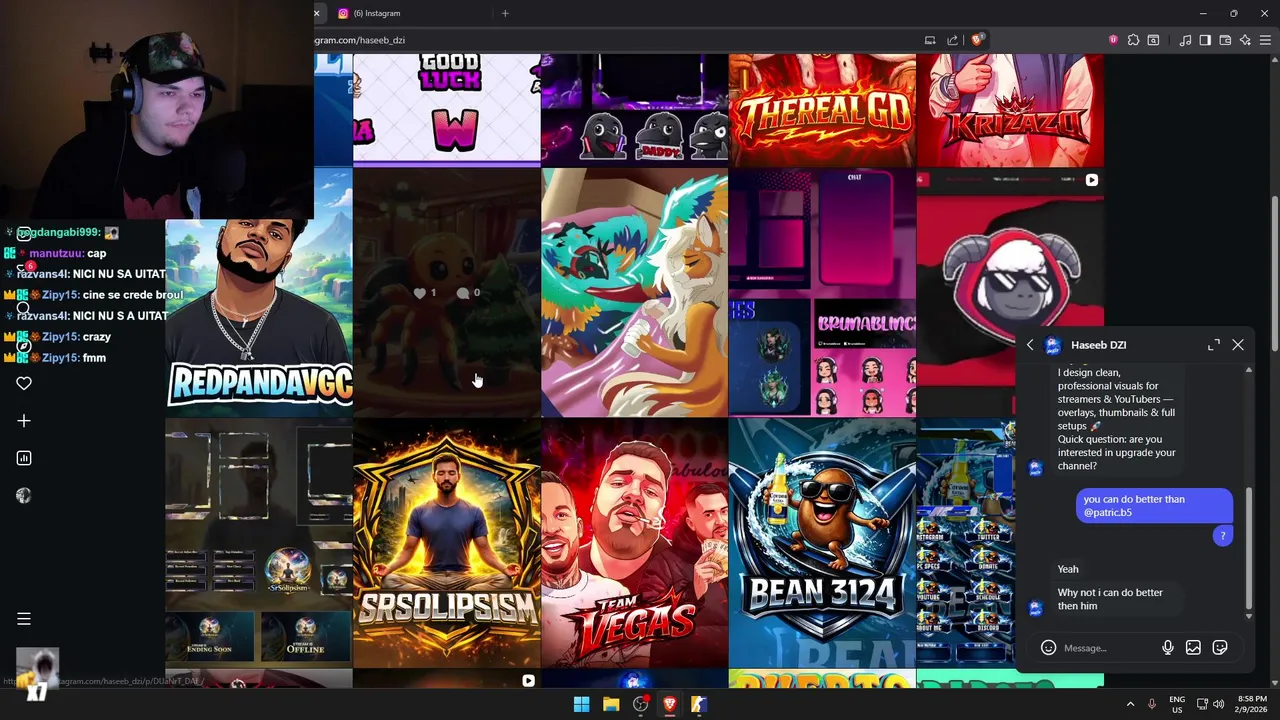Go back in the Haseeb DZI chat
The width and height of the screenshot is (1280, 720).
click(x=1030, y=345)
